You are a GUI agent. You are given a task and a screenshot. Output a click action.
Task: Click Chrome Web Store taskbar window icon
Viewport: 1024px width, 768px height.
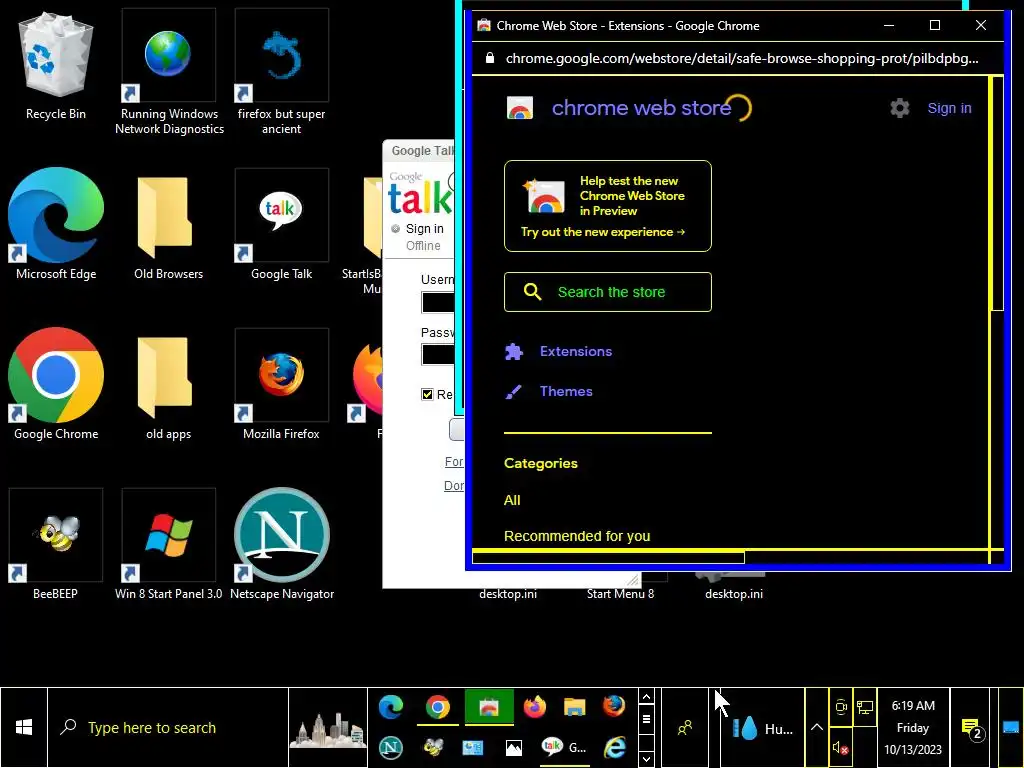(489, 707)
